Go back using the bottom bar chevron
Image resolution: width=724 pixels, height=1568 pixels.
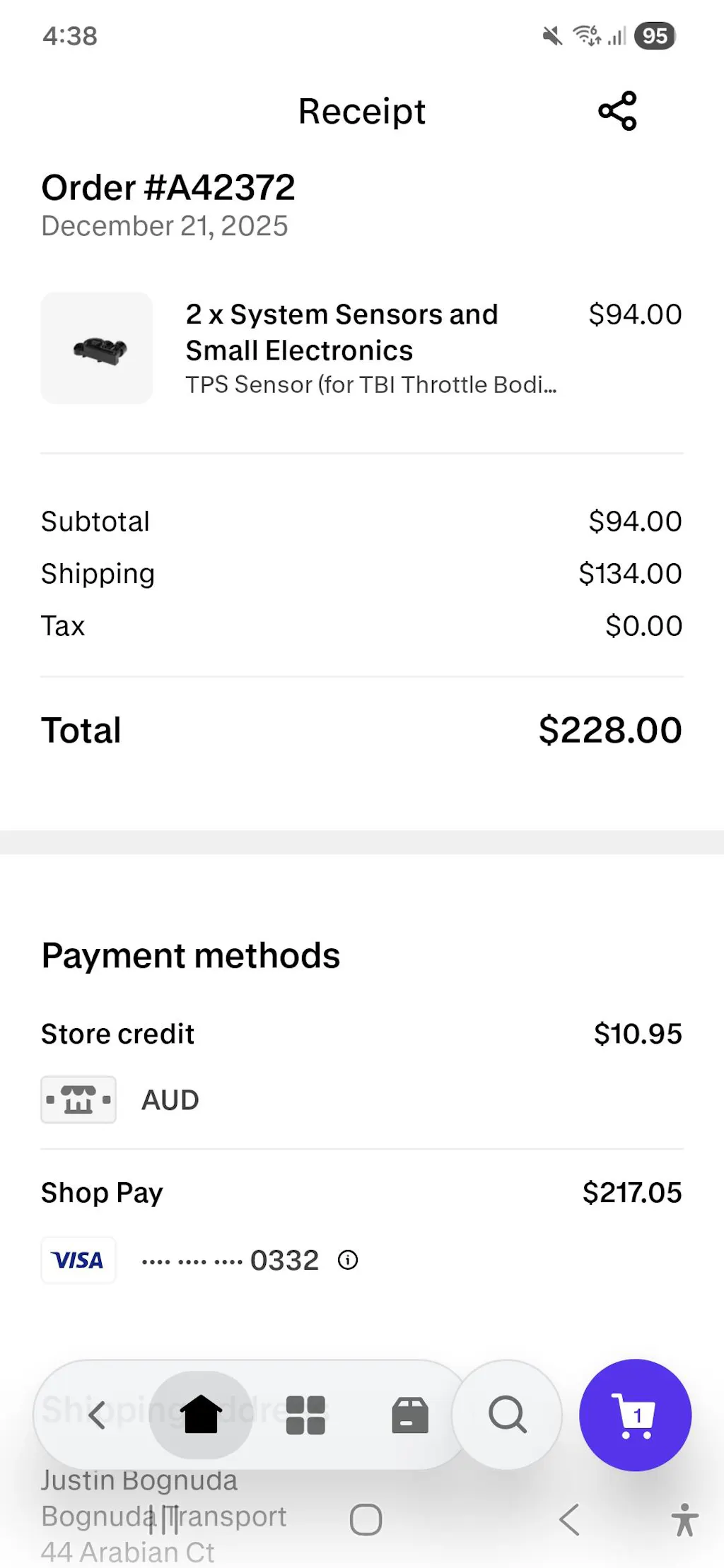(97, 1415)
